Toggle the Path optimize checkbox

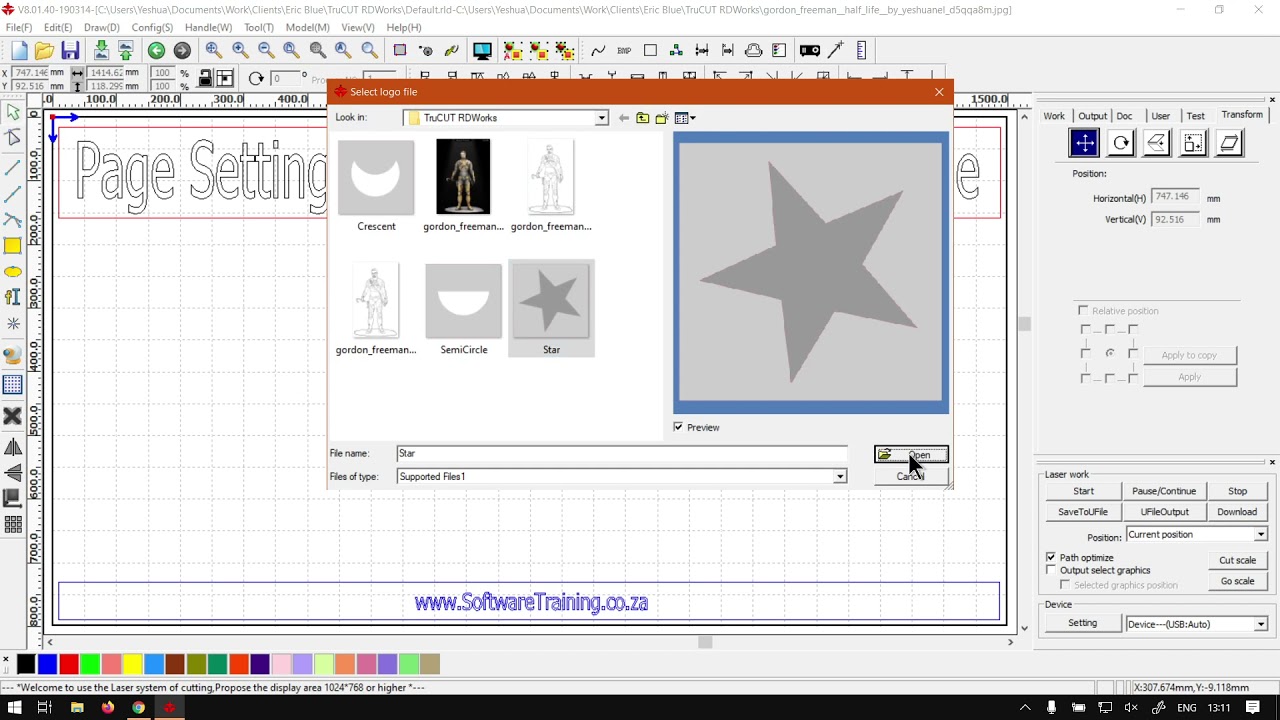pos(1051,557)
